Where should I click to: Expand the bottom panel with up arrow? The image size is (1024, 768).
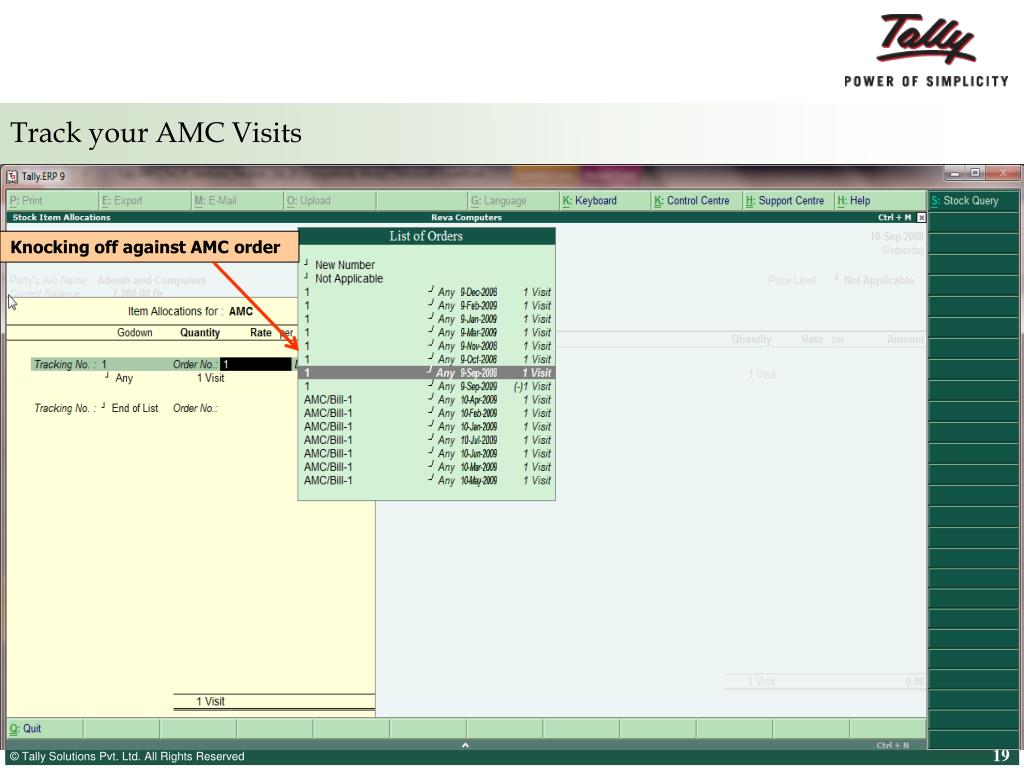[x=465, y=745]
